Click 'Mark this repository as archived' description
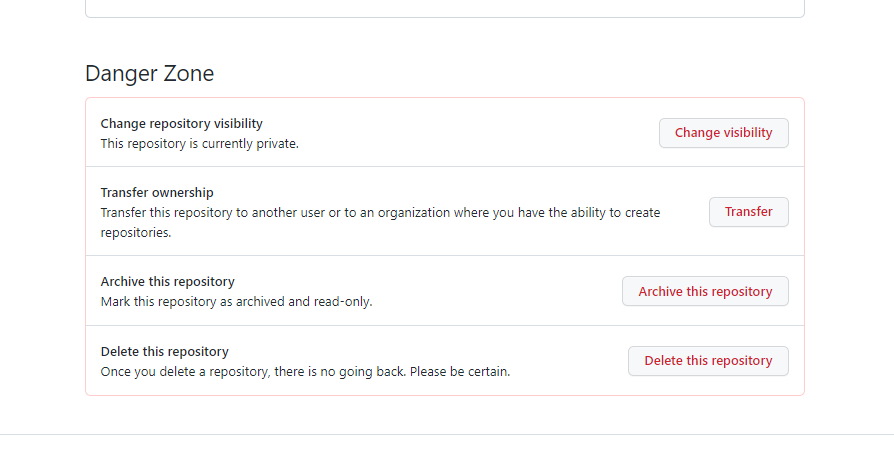 coord(200,301)
